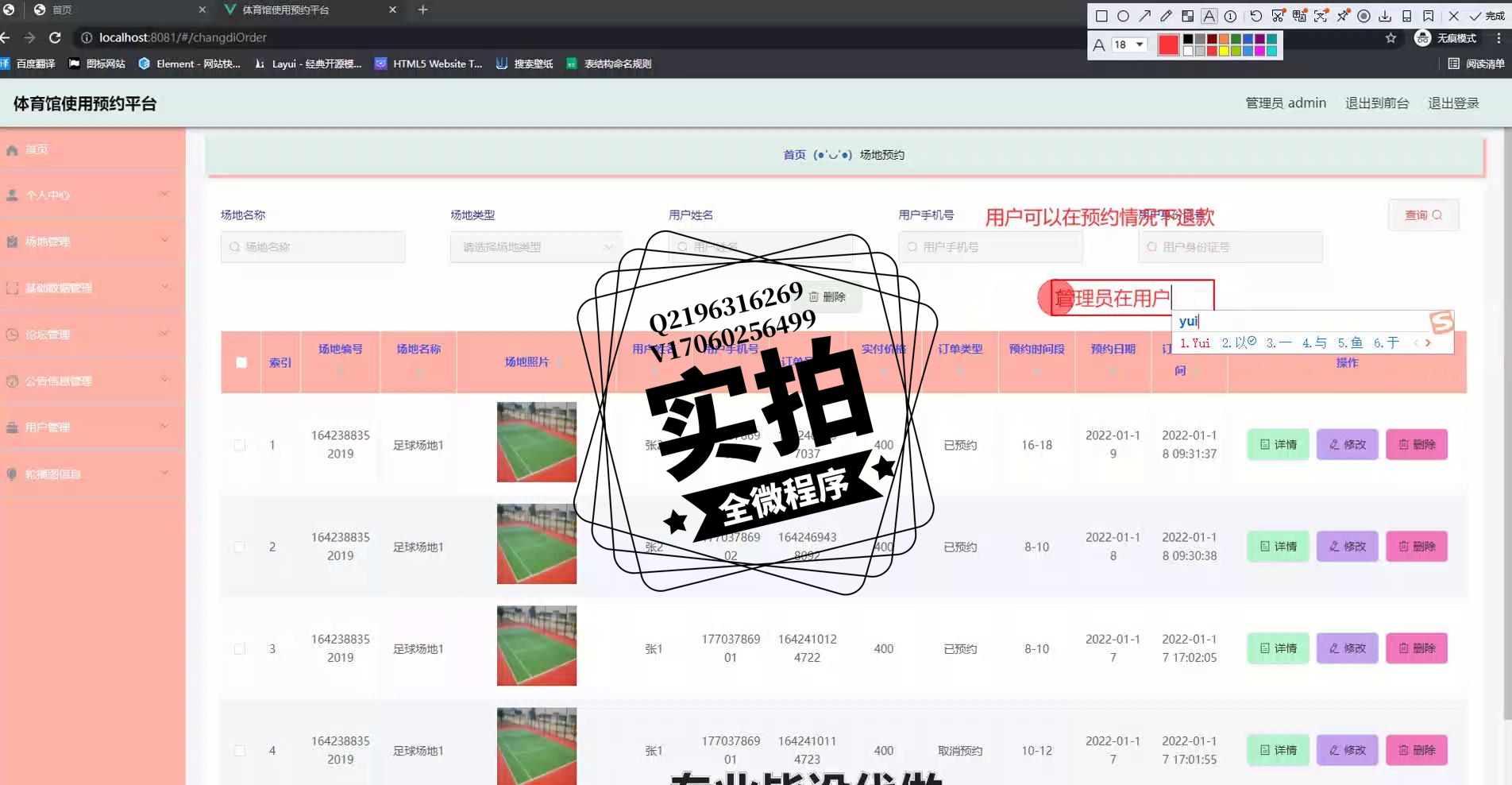Viewport: 1512px width, 785px height.
Task: Save the screenshot with download icon
Action: pyautogui.click(x=1385, y=16)
